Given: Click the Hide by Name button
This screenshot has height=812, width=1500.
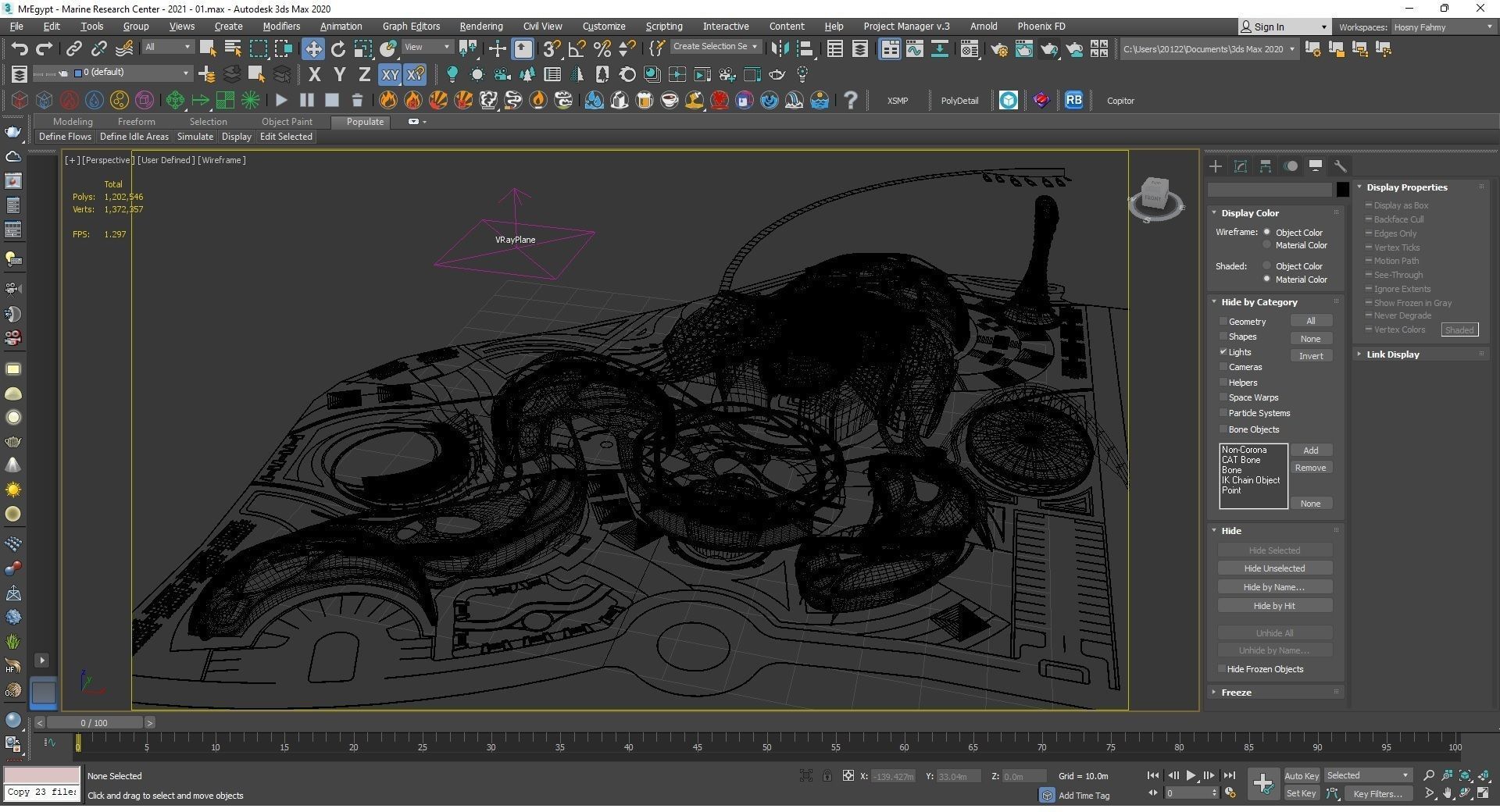Looking at the screenshot, I should (1274, 587).
